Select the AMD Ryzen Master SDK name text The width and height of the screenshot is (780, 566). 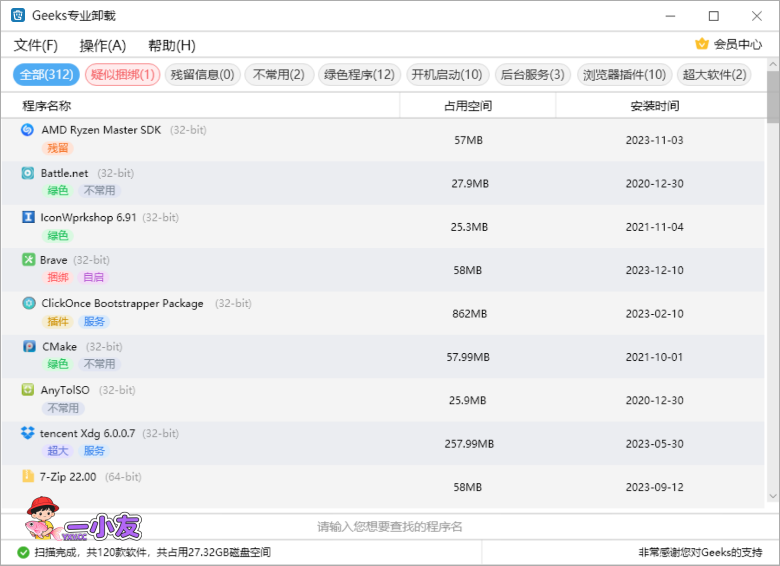(x=101, y=130)
